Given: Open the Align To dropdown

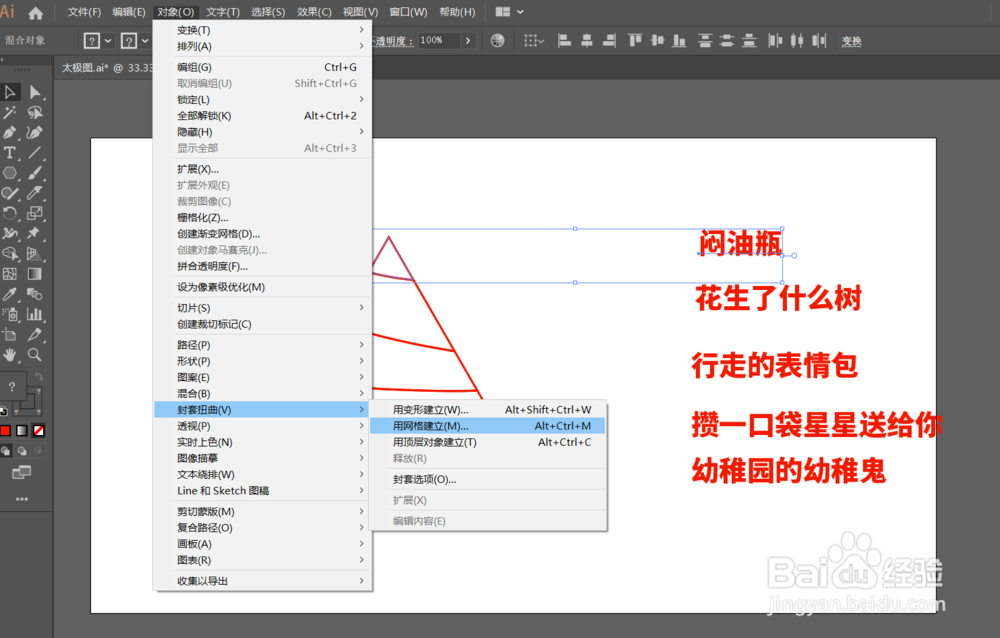Looking at the screenshot, I should 534,41.
